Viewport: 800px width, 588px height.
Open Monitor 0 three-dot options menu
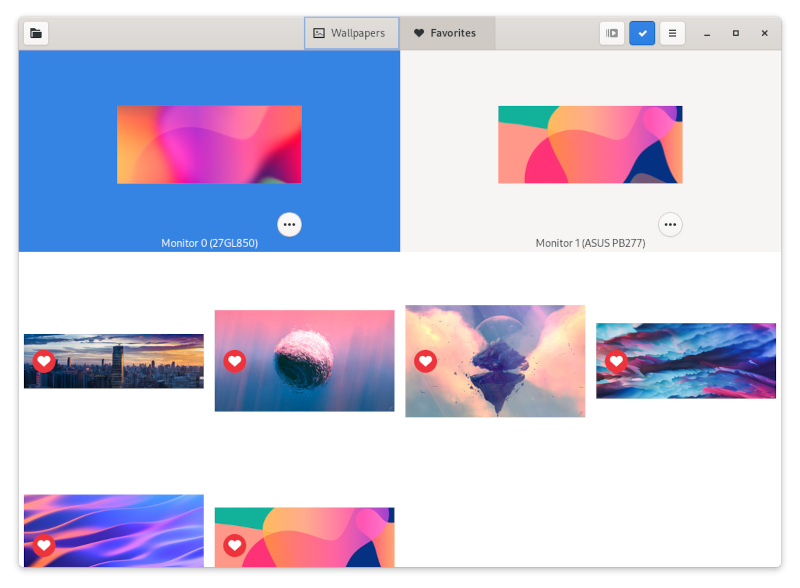[x=289, y=225]
